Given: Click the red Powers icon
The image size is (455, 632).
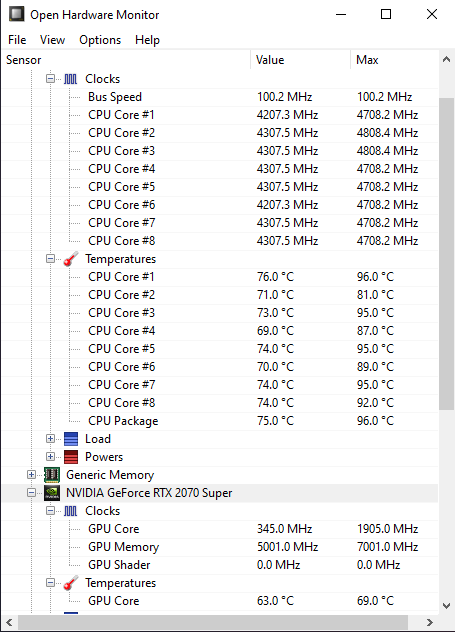Looking at the screenshot, I should point(71,457).
